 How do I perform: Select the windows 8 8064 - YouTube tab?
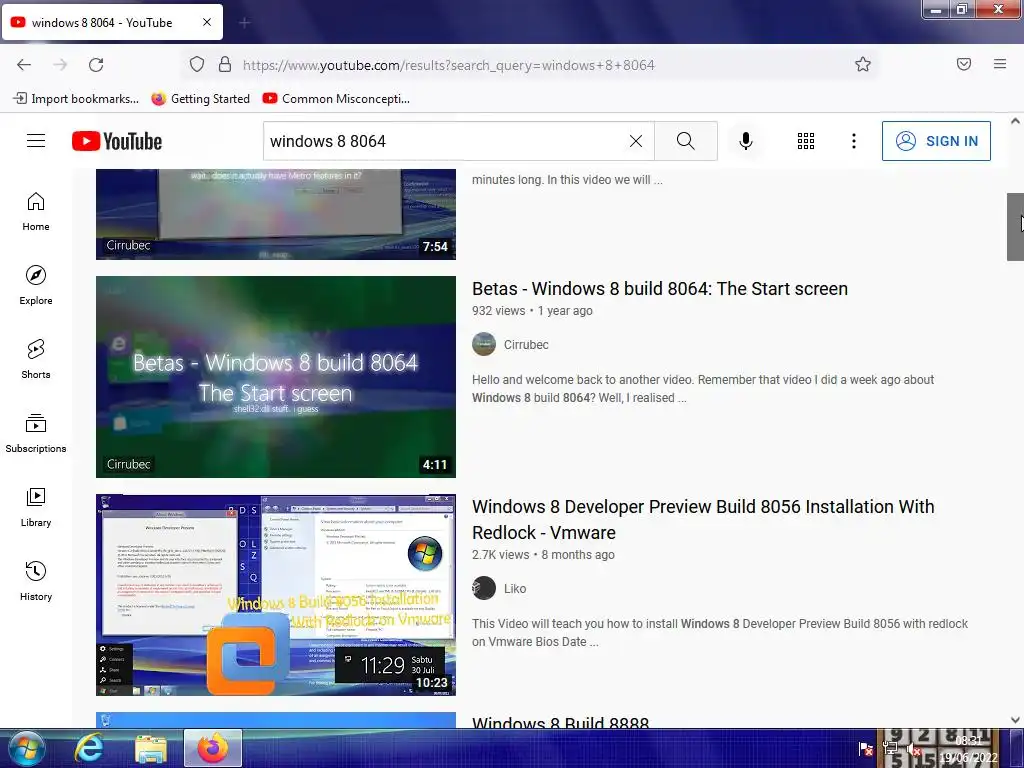coord(112,22)
